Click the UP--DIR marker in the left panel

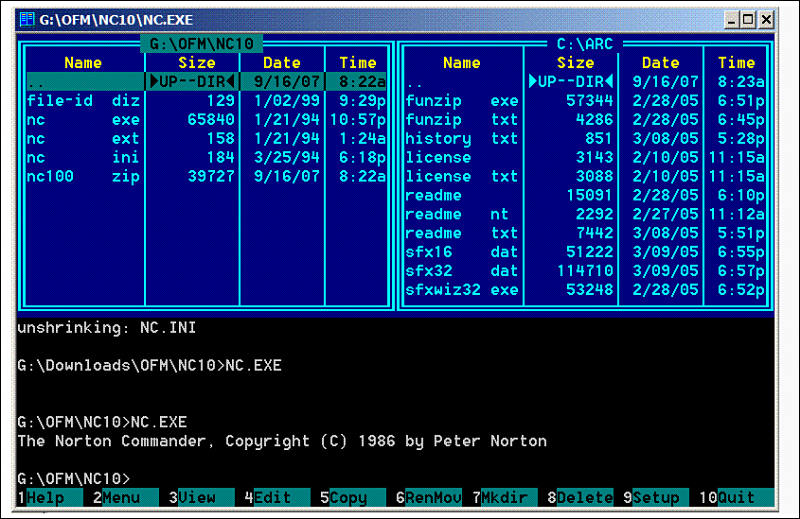192,82
